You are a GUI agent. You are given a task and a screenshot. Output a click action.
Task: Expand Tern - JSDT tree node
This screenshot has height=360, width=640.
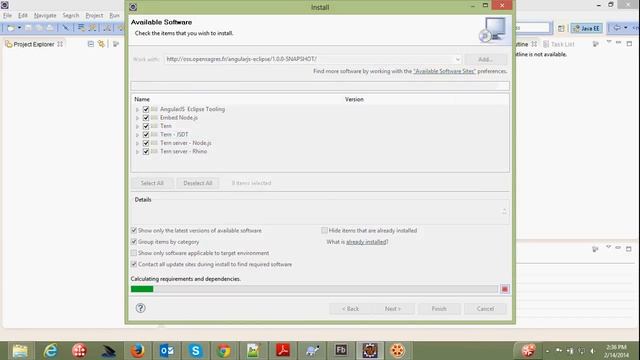[138, 135]
